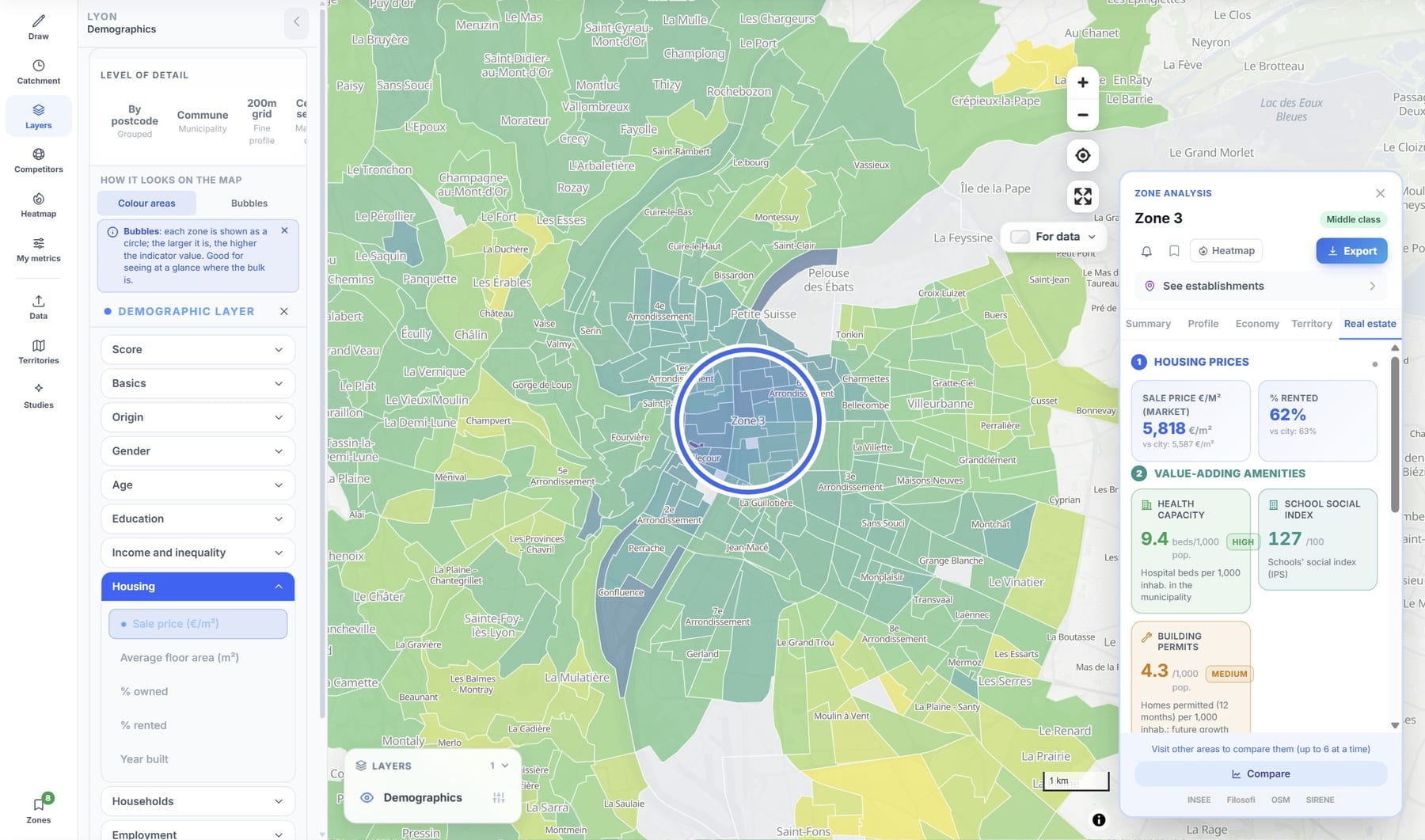Viewport: 1425px width, 840px height.
Task: Toggle fullscreen map view
Action: click(1082, 196)
